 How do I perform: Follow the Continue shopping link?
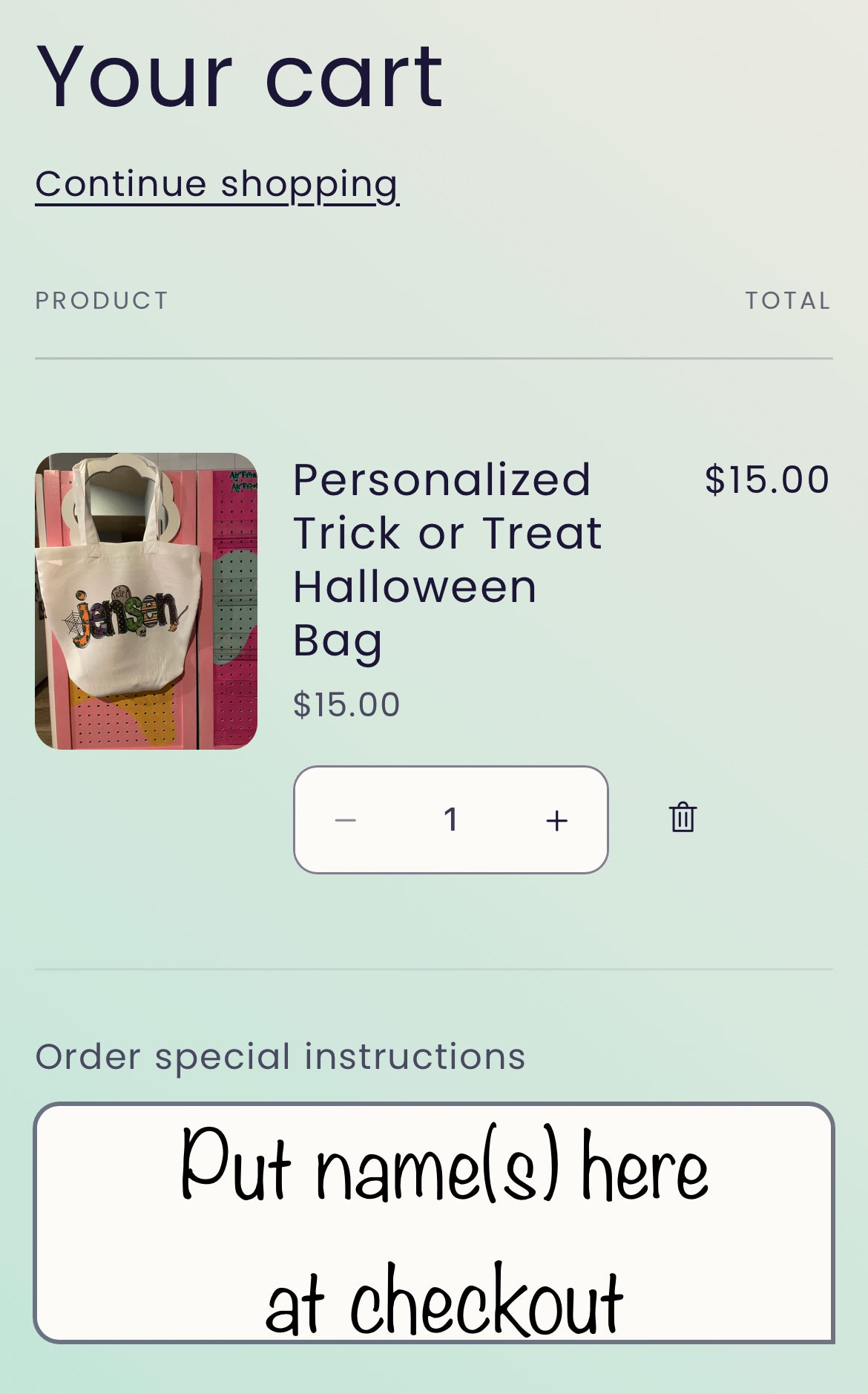point(217,184)
